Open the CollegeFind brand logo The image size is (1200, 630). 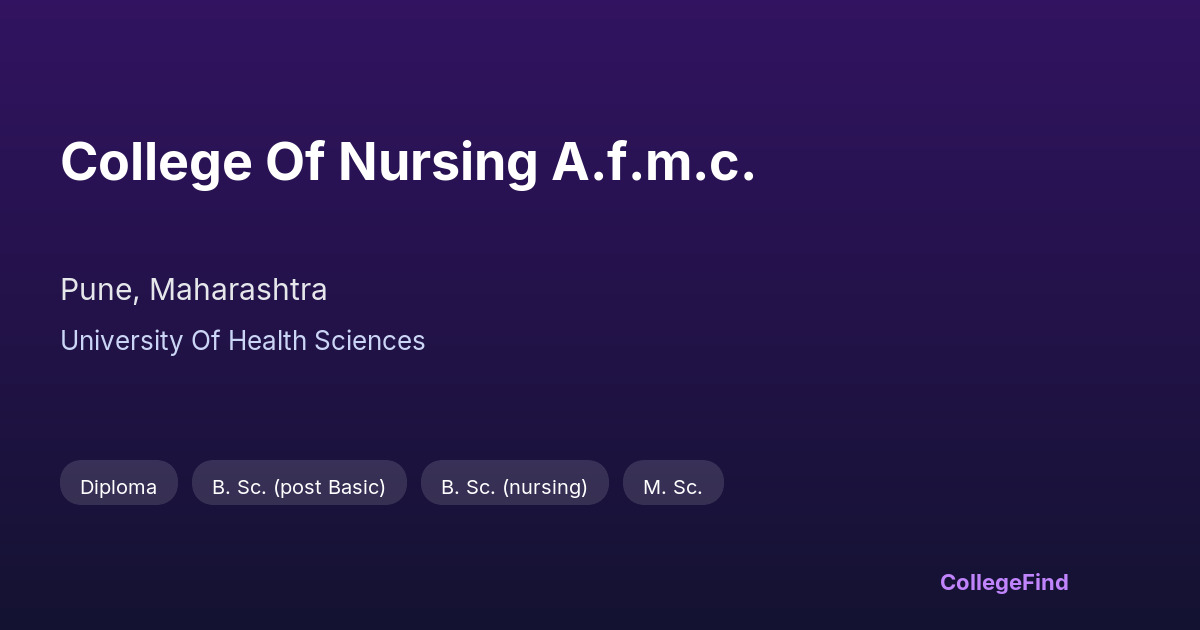[x=1003, y=582]
